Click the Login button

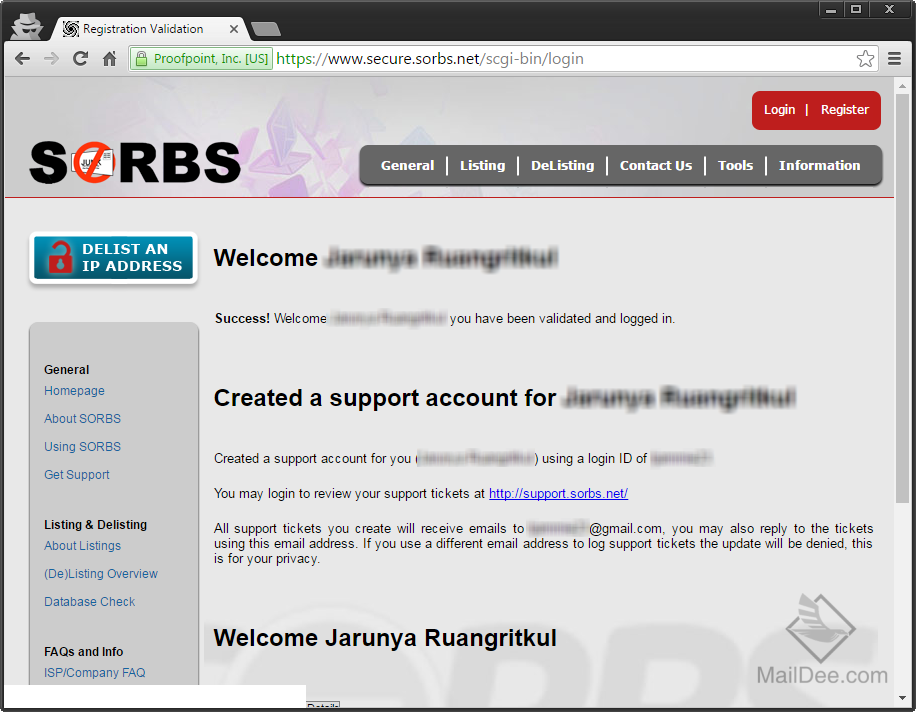click(779, 110)
